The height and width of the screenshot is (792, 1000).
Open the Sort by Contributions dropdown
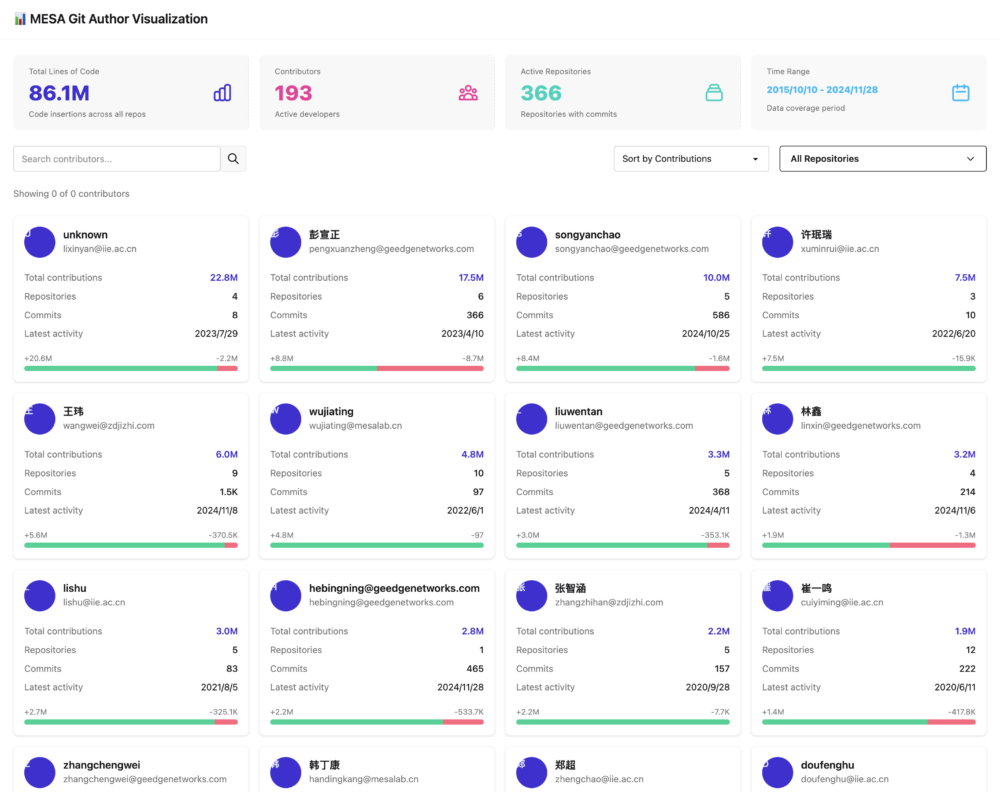(691, 159)
